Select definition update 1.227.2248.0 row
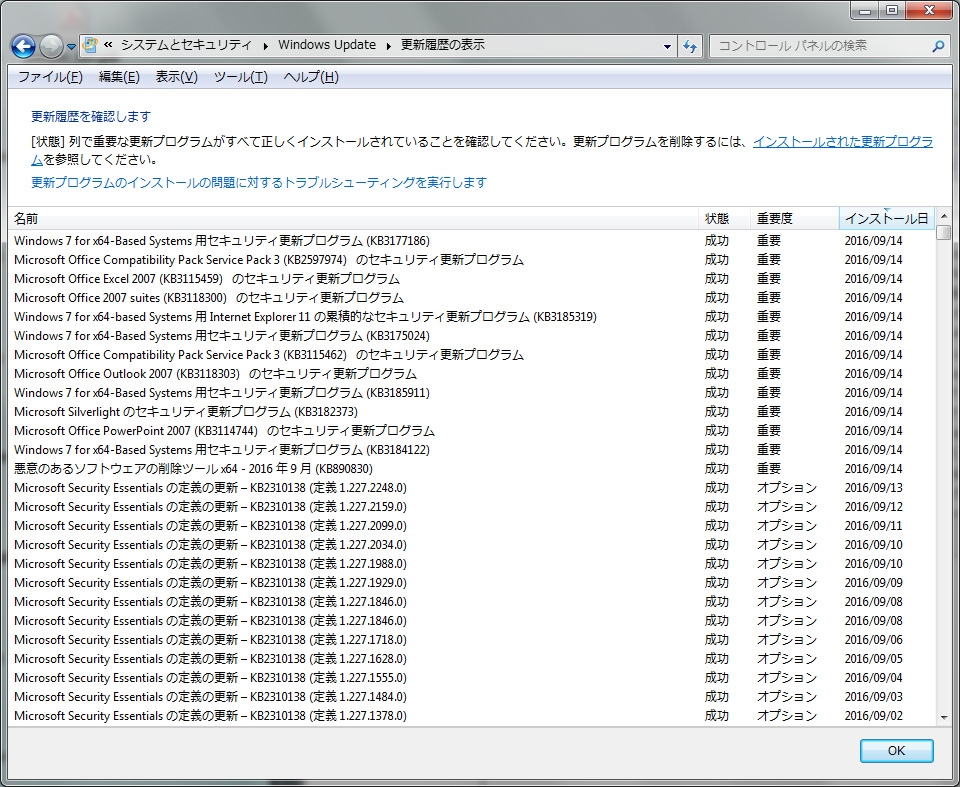 (x=471, y=488)
